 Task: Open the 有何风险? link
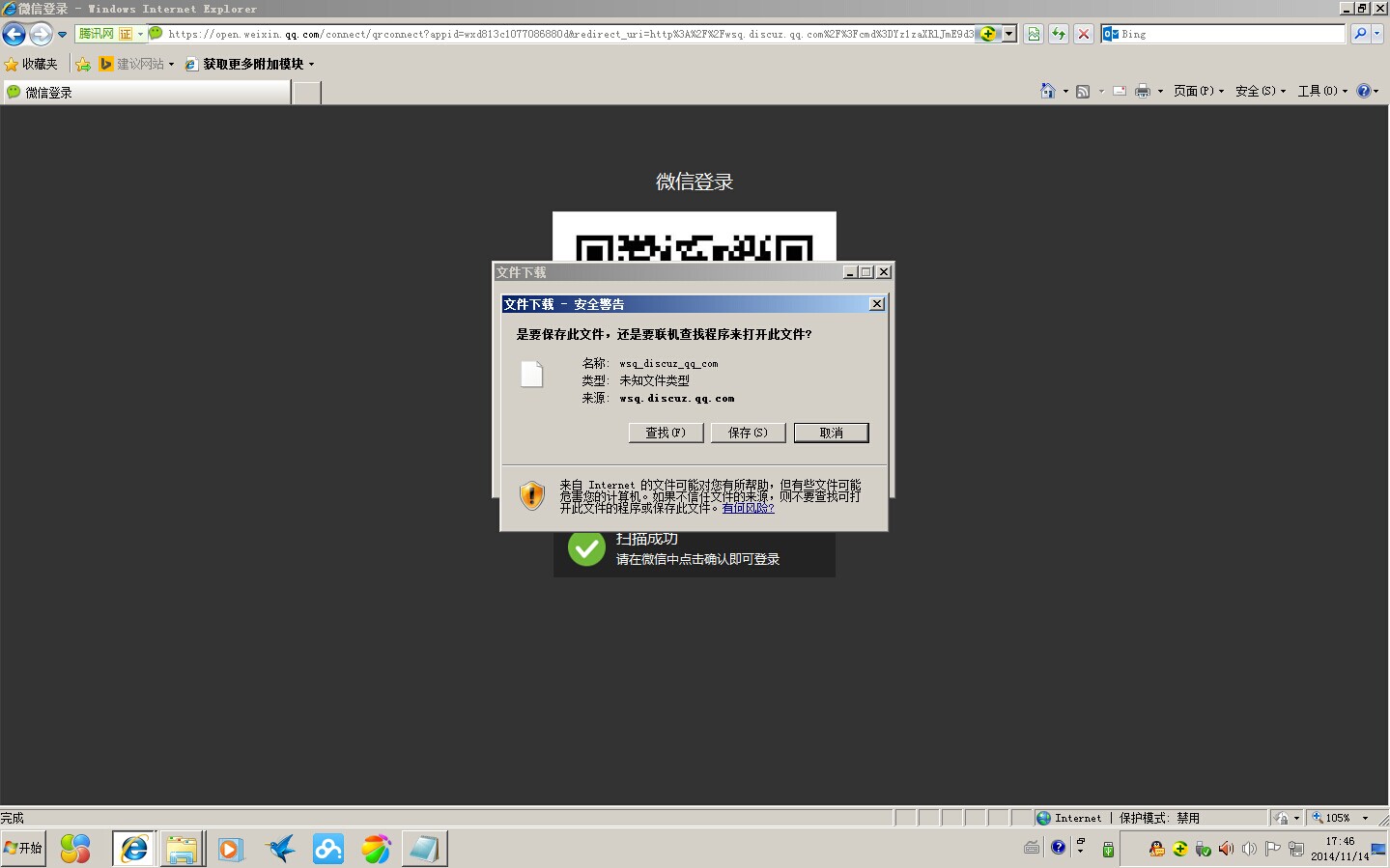point(748,508)
